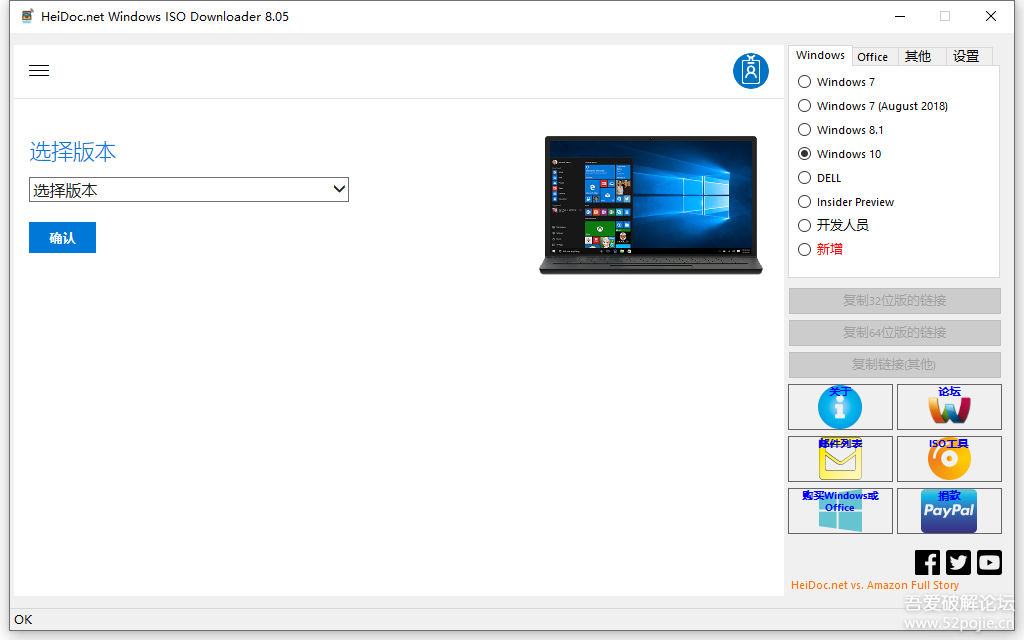The width and height of the screenshot is (1024, 640).
Task: Click 购买Windows或Office icon button
Action: coord(840,511)
